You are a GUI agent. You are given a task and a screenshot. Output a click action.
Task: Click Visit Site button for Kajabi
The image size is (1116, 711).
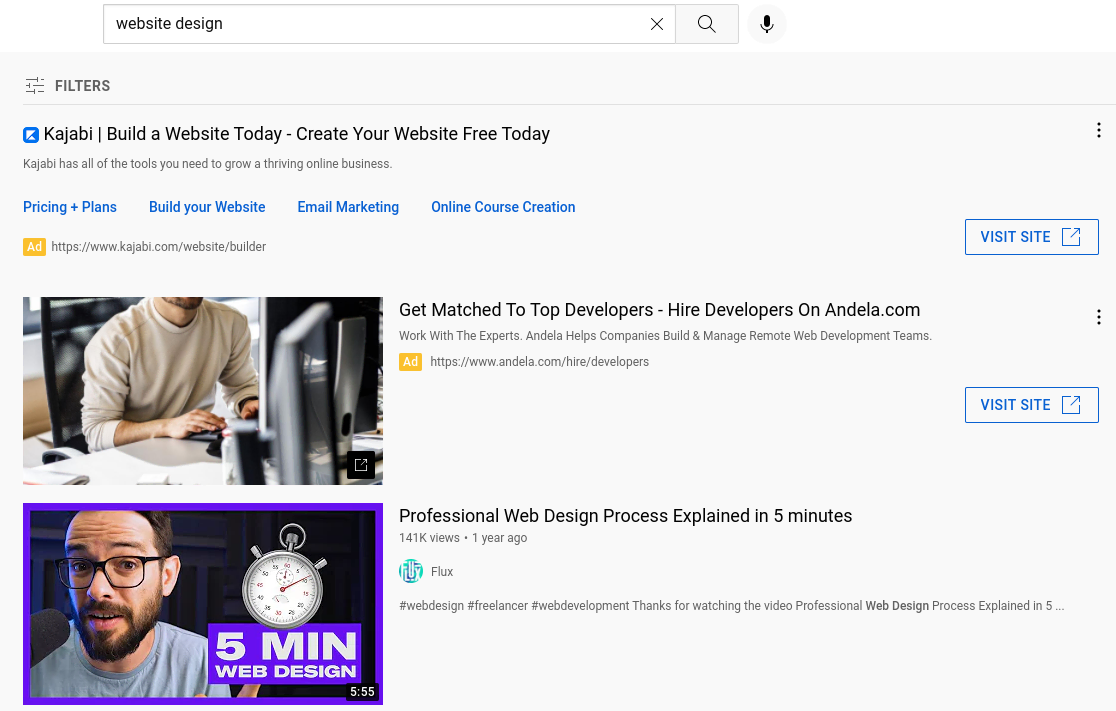pyautogui.click(x=1031, y=237)
